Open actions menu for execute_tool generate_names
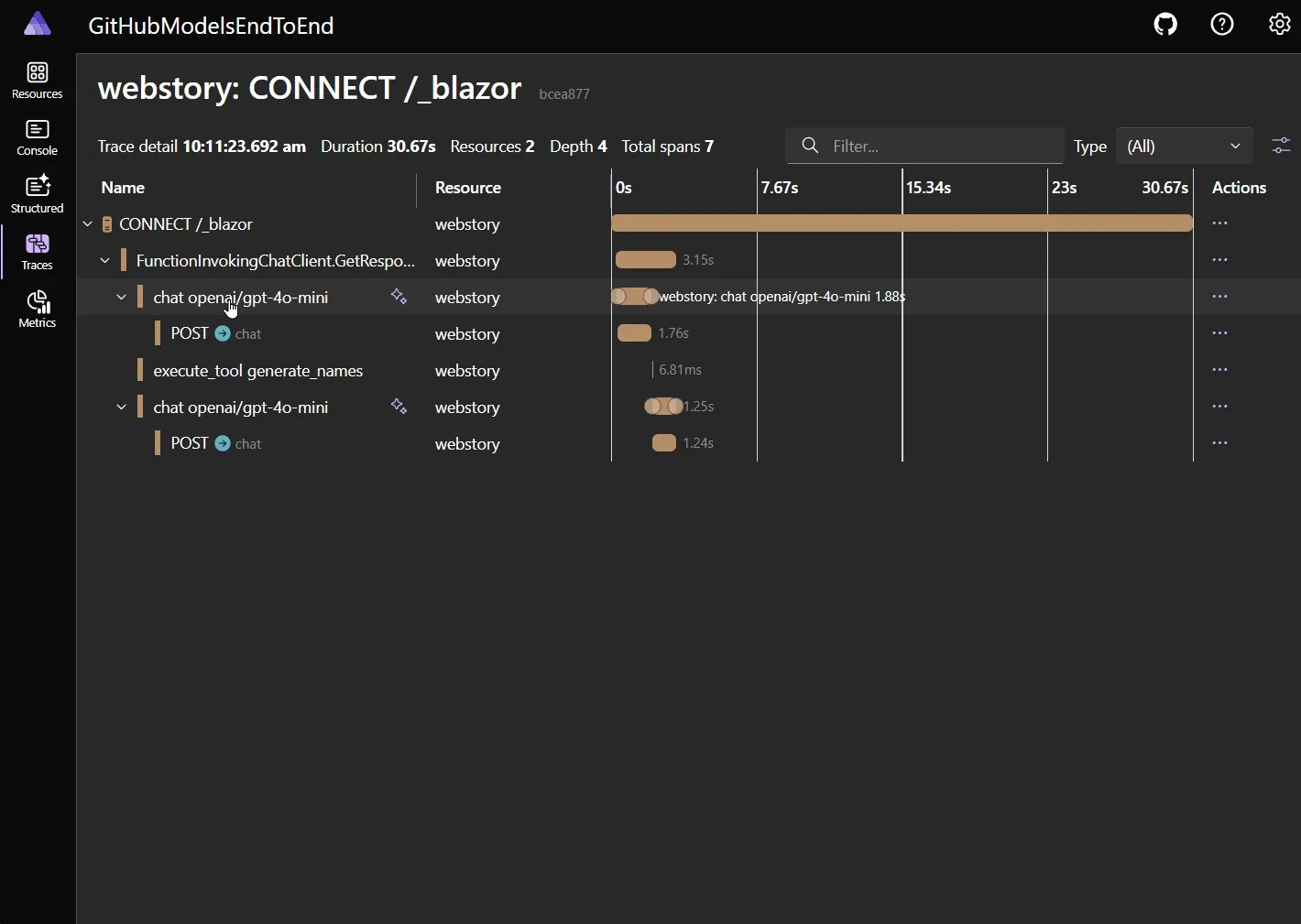The width and height of the screenshot is (1301, 924). click(x=1220, y=369)
